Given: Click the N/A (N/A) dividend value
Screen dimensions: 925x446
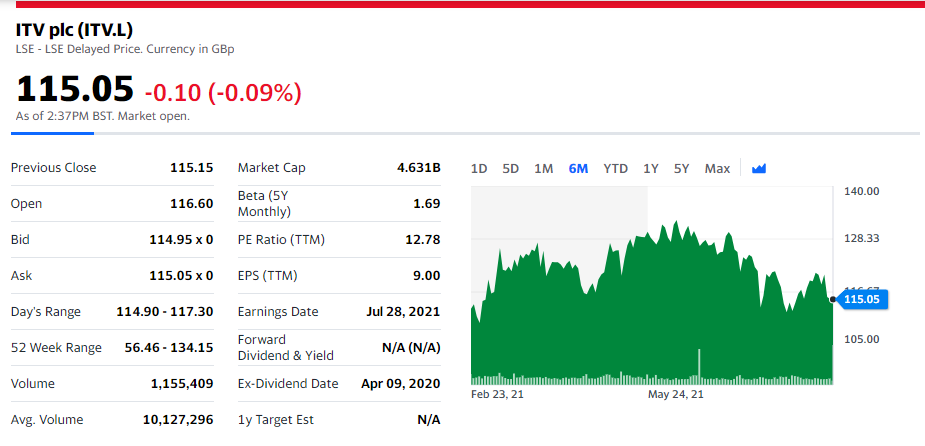Looking at the screenshot, I should coord(411,347).
